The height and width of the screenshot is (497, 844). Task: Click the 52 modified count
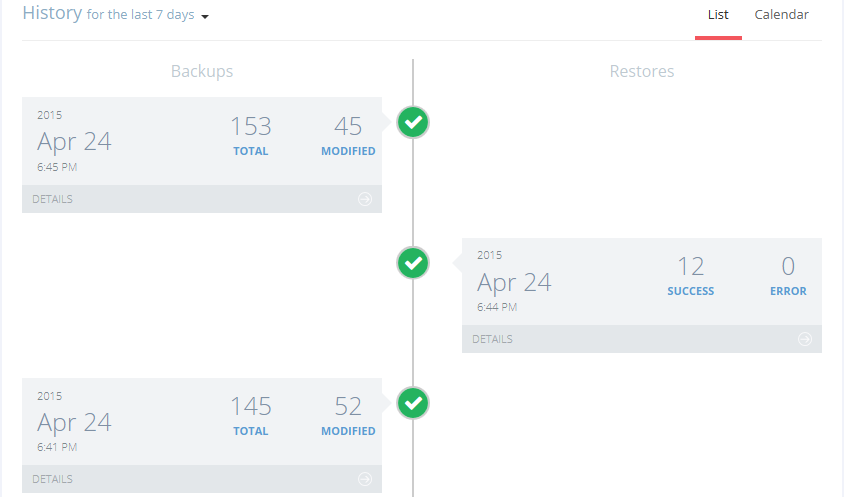tap(348, 407)
